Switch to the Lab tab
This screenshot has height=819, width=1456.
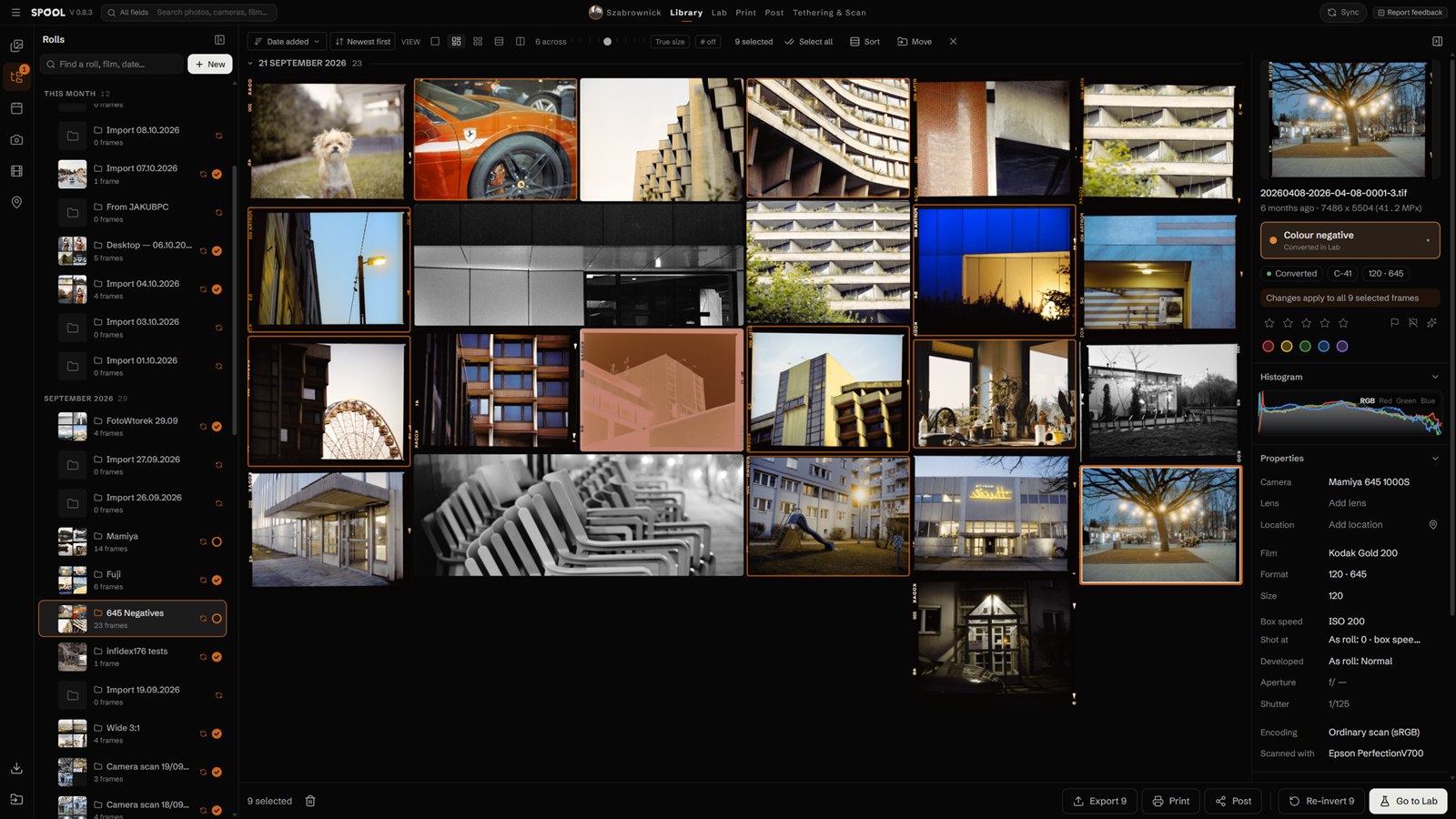click(x=719, y=13)
